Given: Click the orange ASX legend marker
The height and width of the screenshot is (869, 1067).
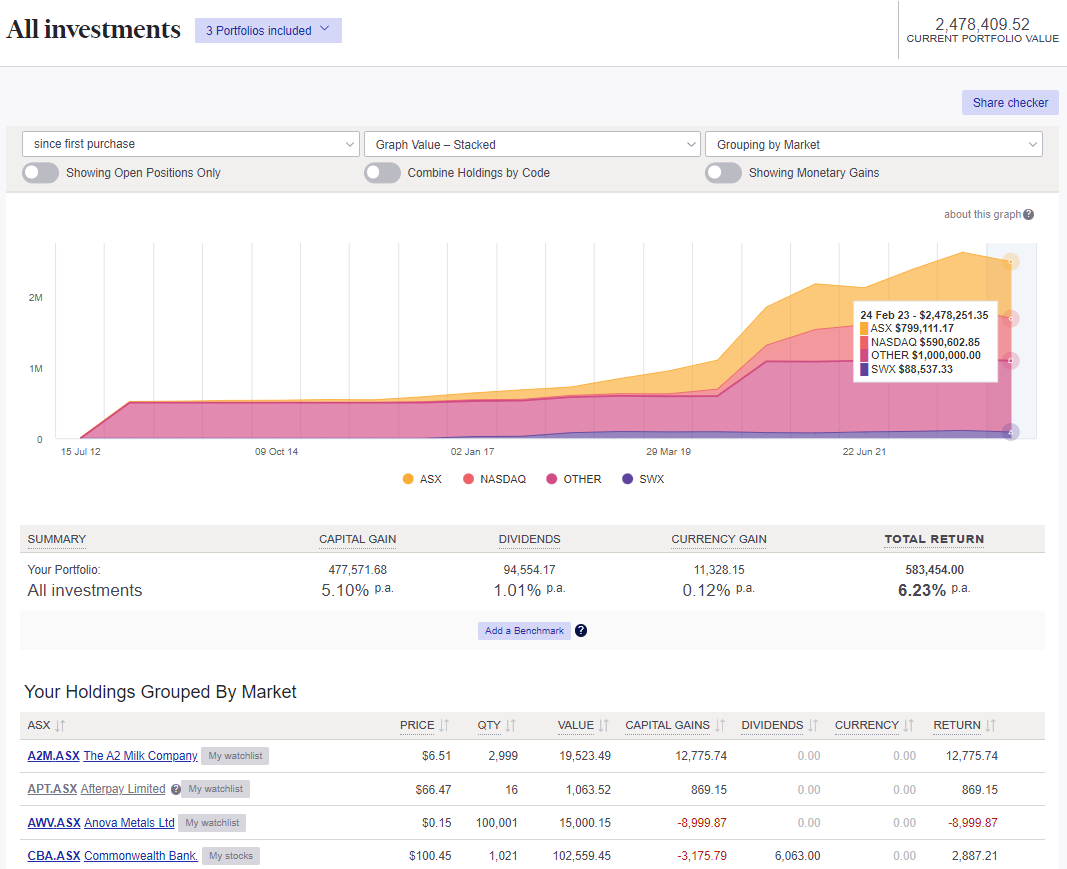Looking at the screenshot, I should (x=410, y=479).
